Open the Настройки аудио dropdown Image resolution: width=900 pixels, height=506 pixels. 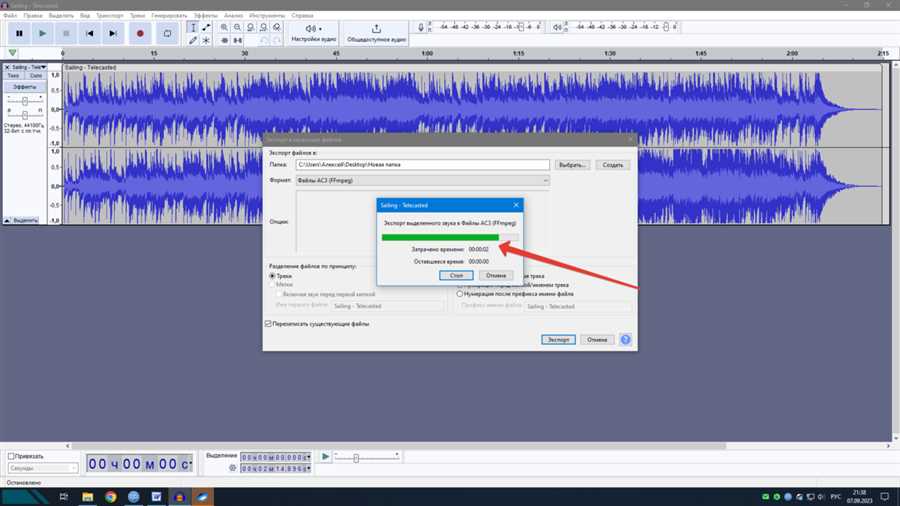coord(313,33)
